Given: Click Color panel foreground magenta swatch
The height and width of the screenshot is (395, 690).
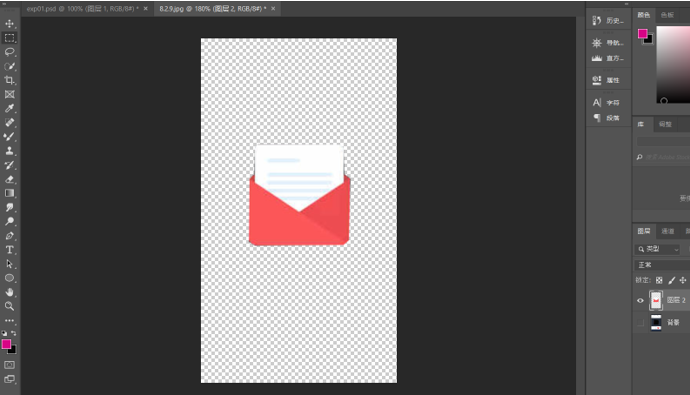Looking at the screenshot, I should (642, 33).
